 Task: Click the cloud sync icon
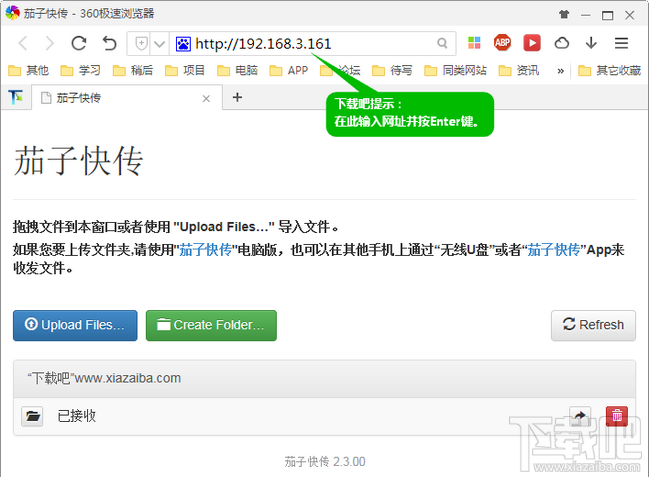tap(562, 43)
